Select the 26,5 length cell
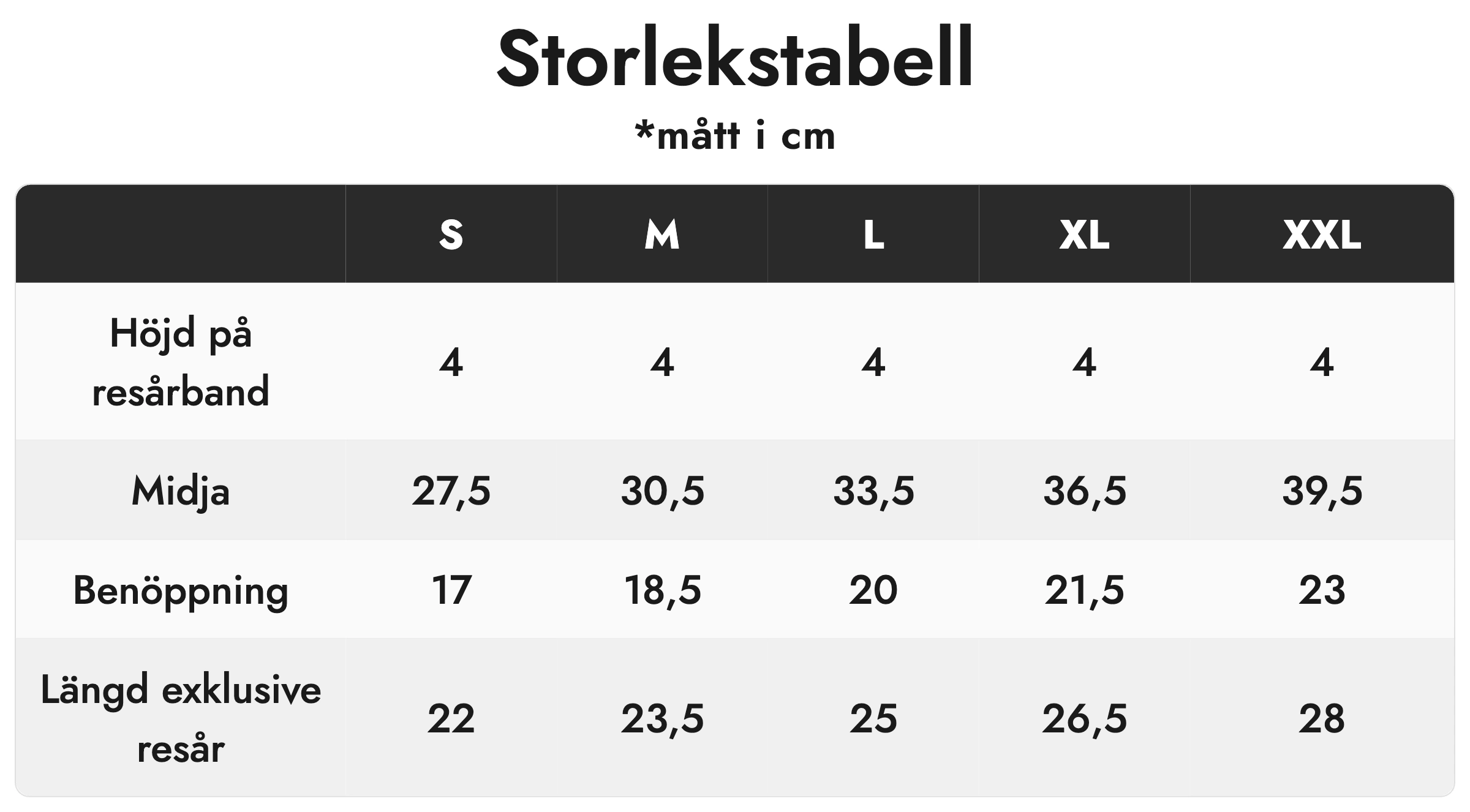Screen dimensions: 1470x812 point(1084,718)
